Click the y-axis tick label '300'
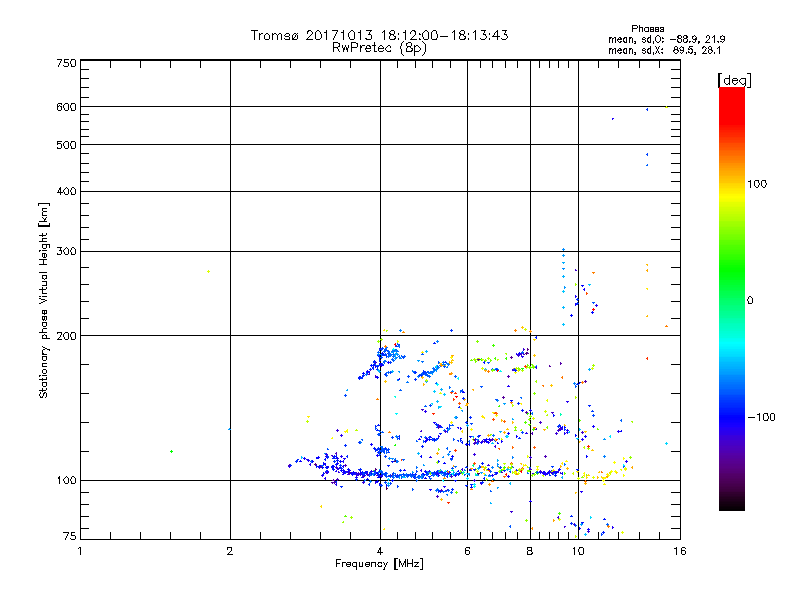800x600 pixels. point(66,251)
